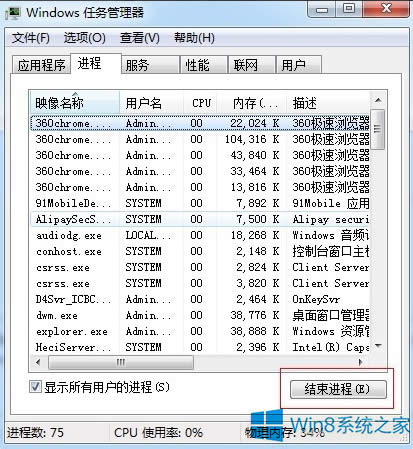Select the dwm.exe process row
The height and width of the screenshot is (449, 413).
(200, 315)
